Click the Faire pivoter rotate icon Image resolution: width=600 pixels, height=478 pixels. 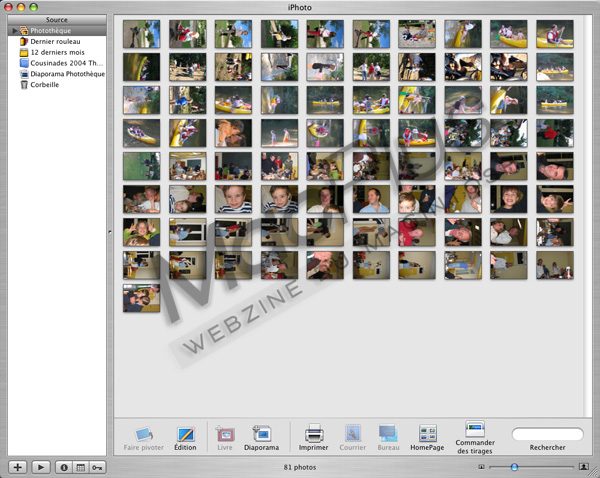tap(144, 434)
